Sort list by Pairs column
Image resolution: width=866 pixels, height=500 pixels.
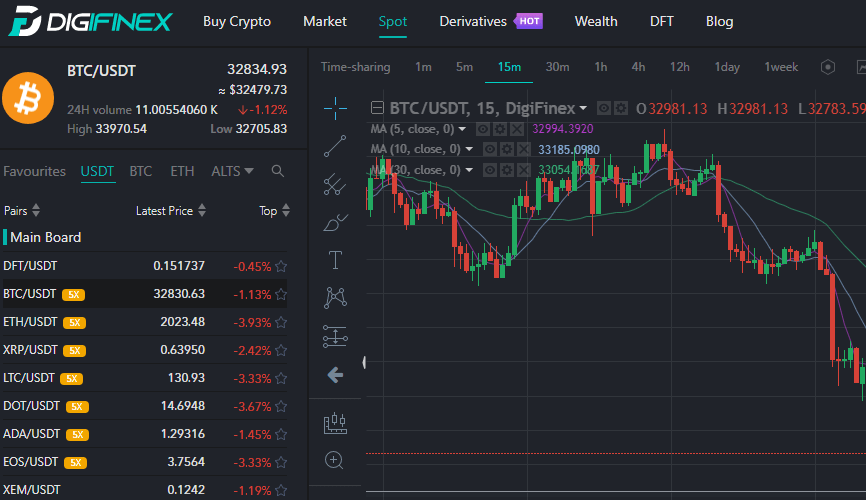(22, 210)
